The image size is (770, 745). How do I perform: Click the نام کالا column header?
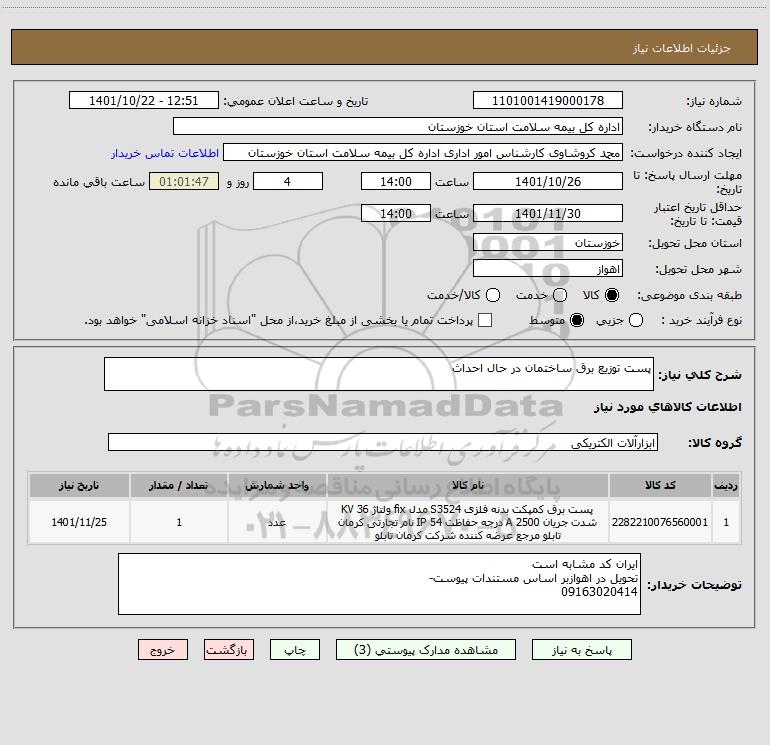pyautogui.click(x=468, y=485)
